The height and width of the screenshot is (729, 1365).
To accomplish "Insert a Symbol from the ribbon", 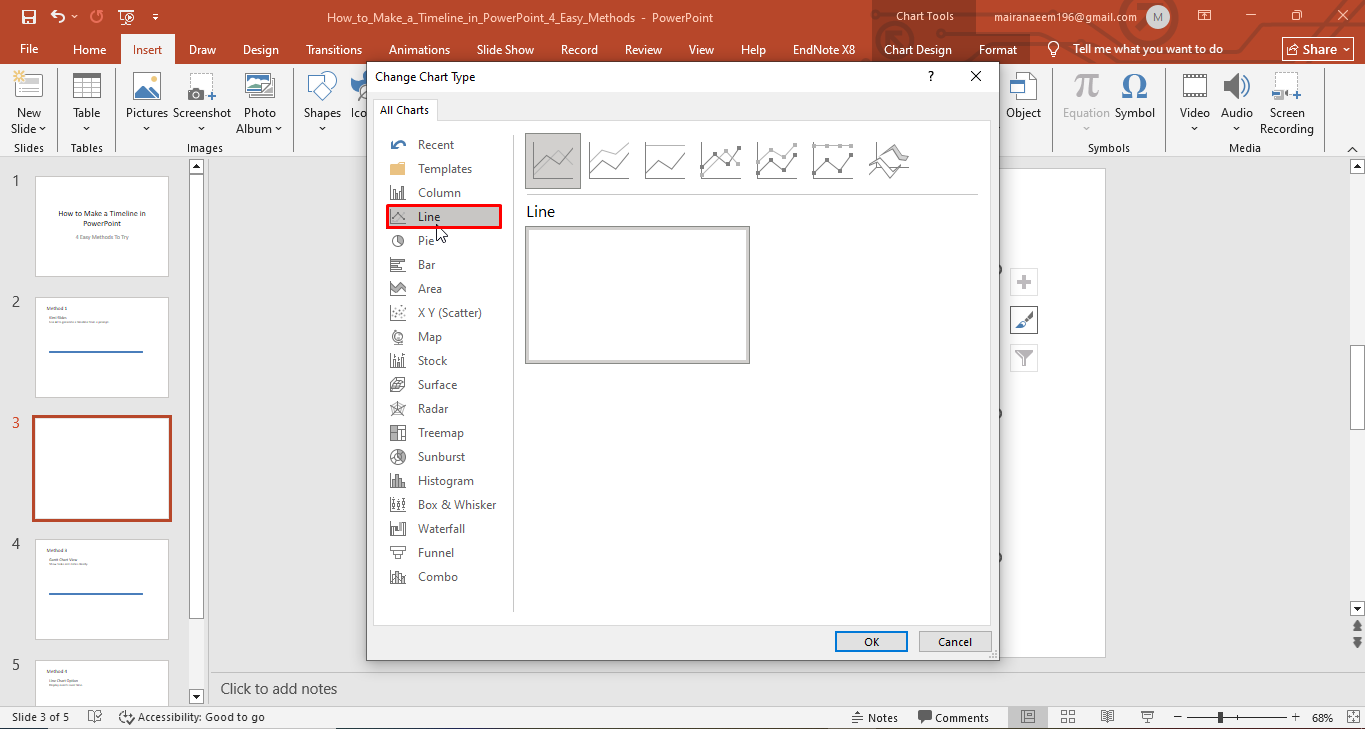I will pos(1135,97).
